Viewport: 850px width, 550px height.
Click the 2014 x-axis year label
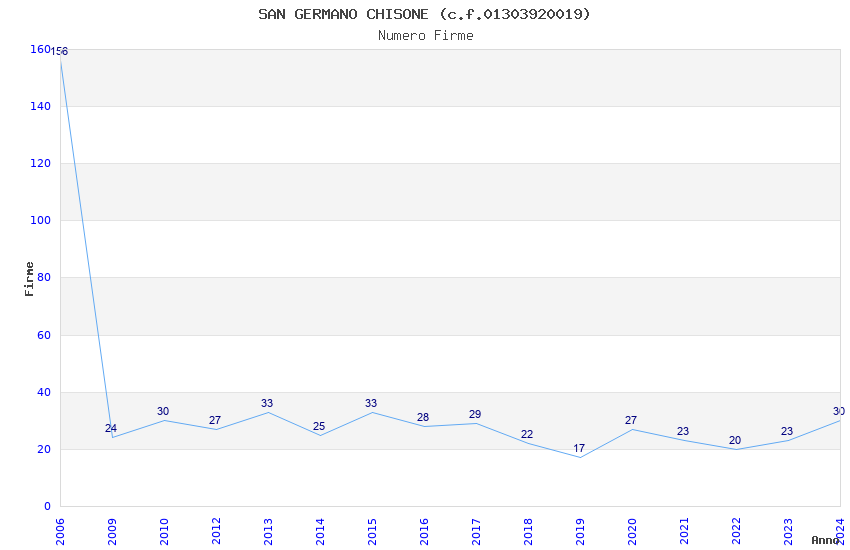tap(320, 527)
